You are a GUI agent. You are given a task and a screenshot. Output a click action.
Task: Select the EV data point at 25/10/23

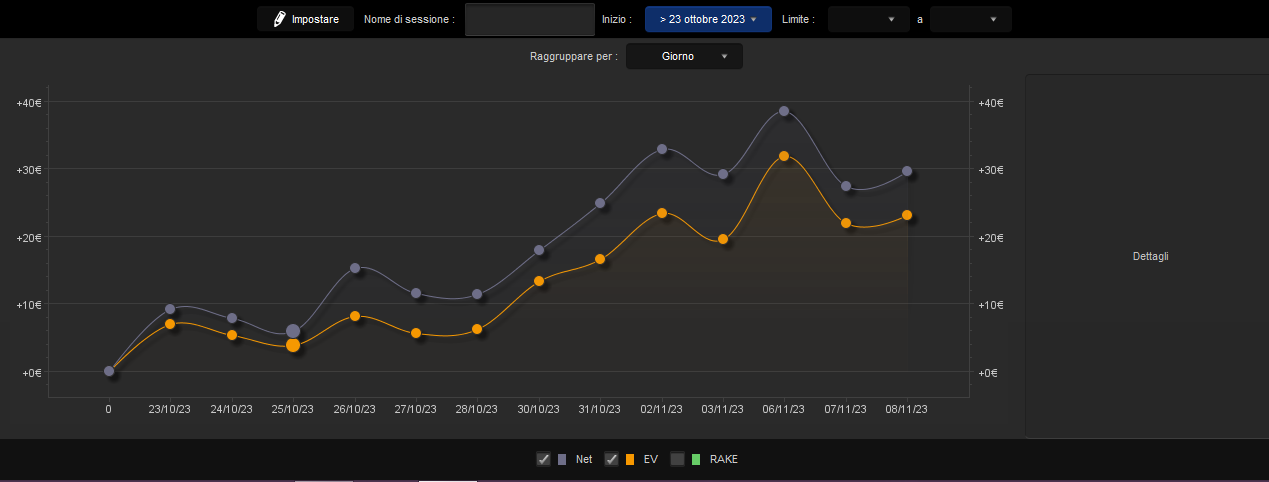293,345
